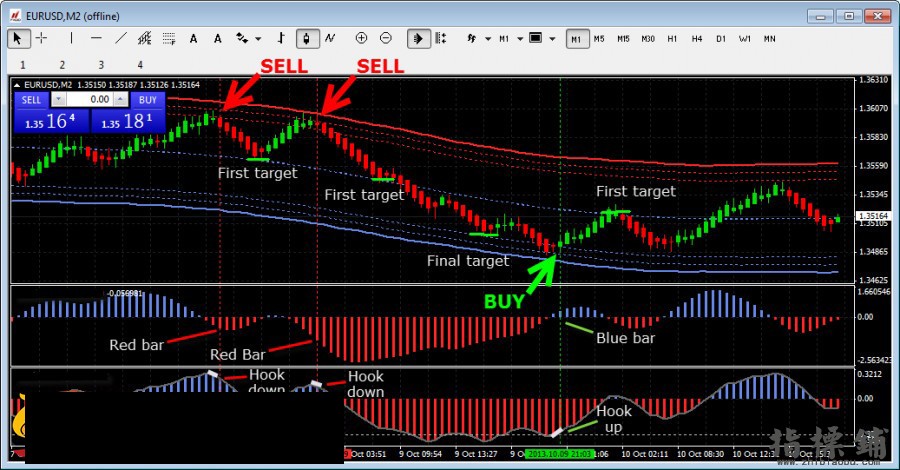Click the 0.00 volume input field
Viewport: 900px width, 470px height.
click(90, 100)
